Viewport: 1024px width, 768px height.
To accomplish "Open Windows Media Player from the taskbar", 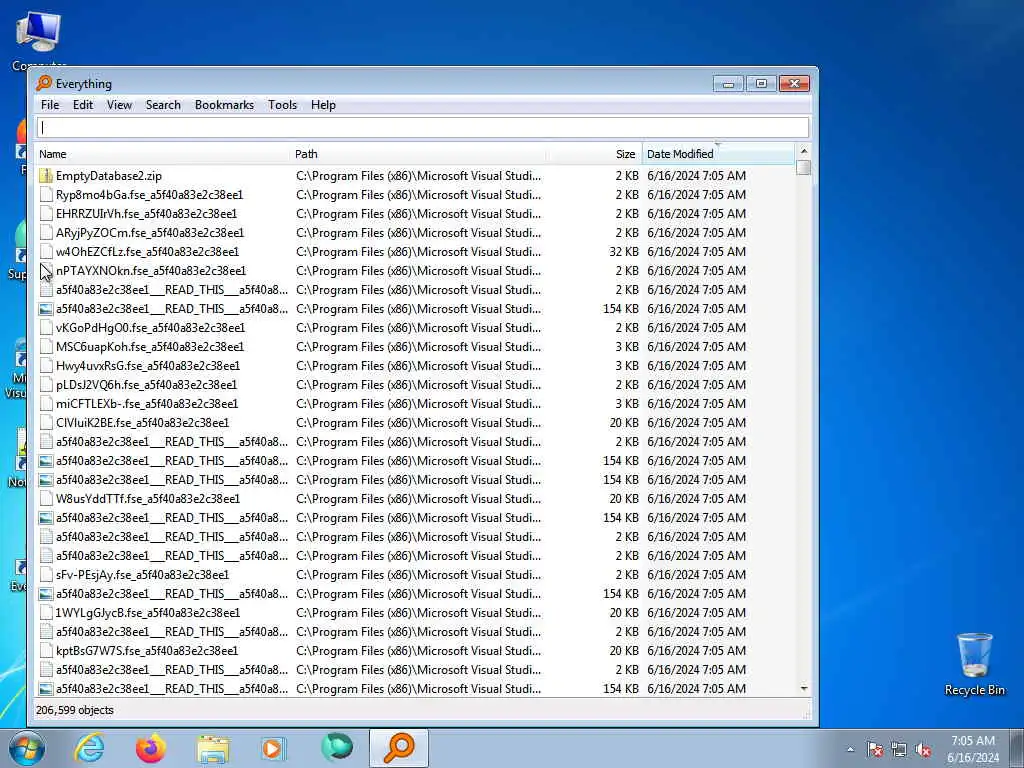I will tap(273, 748).
